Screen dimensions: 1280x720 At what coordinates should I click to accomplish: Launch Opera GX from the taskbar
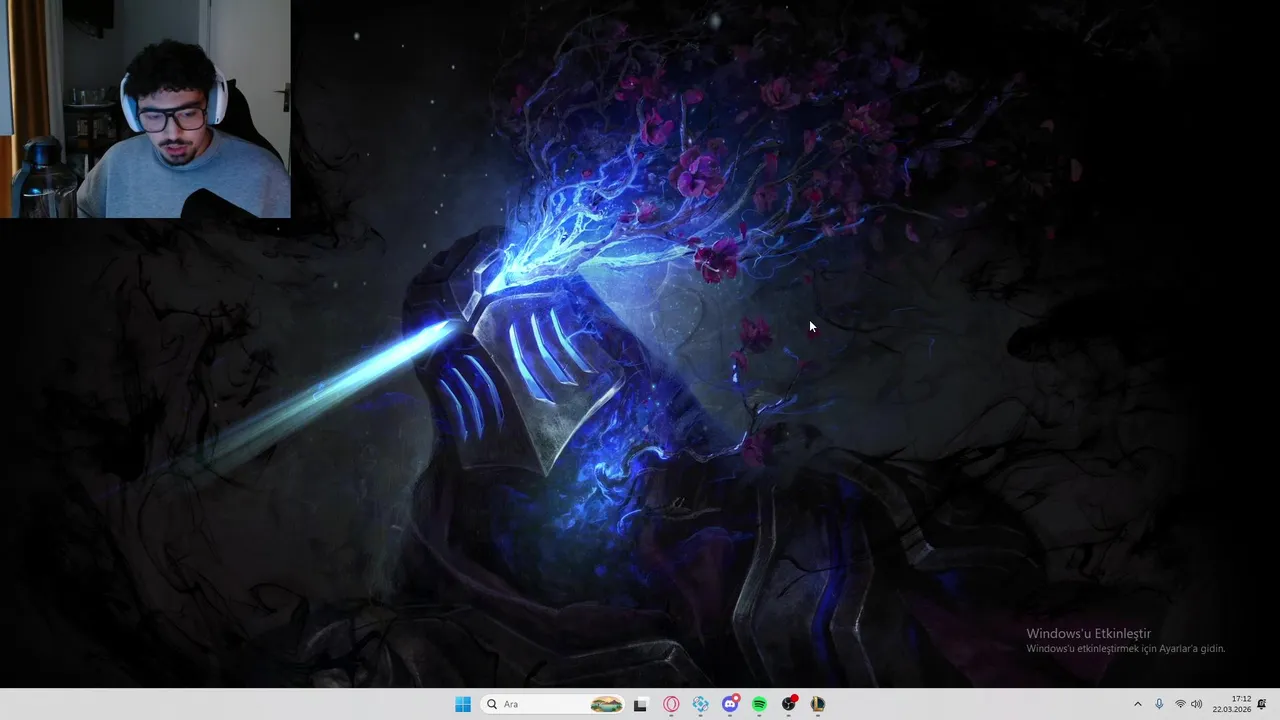click(x=671, y=704)
